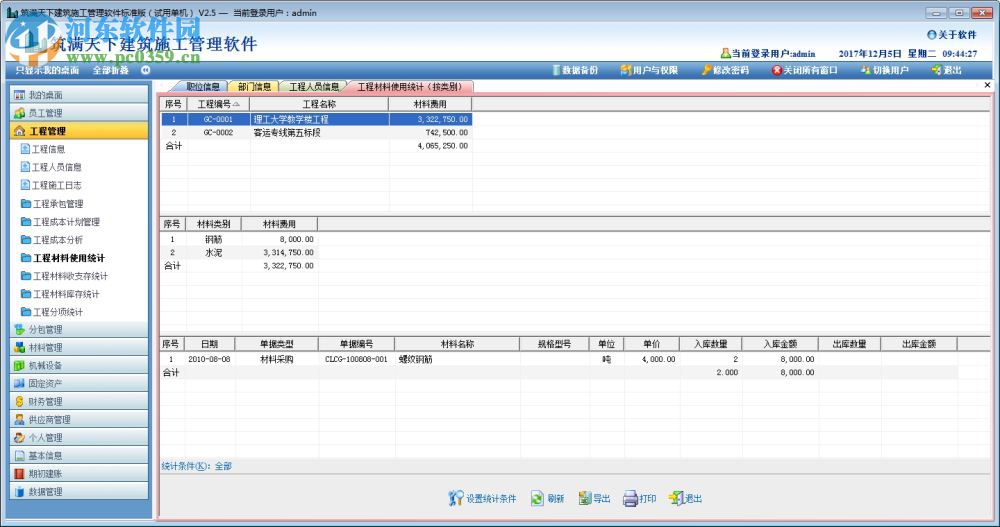Image resolution: width=1000 pixels, height=527 pixels.
Task: Select the 钢筋 material category row
Action: [x=239, y=239]
